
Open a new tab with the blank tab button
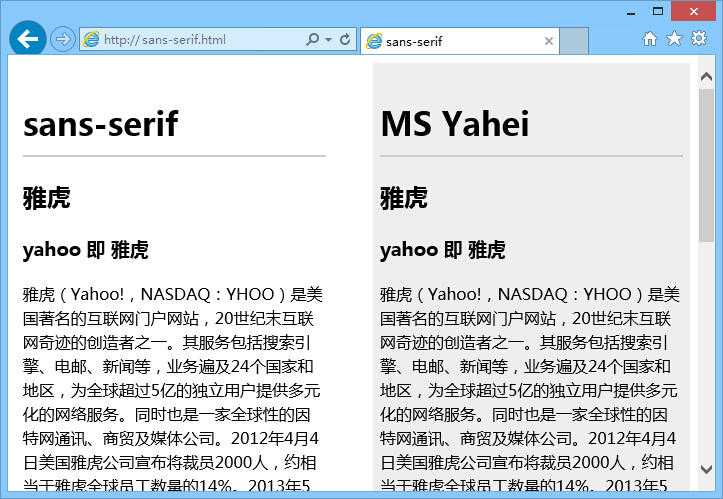pos(574,41)
